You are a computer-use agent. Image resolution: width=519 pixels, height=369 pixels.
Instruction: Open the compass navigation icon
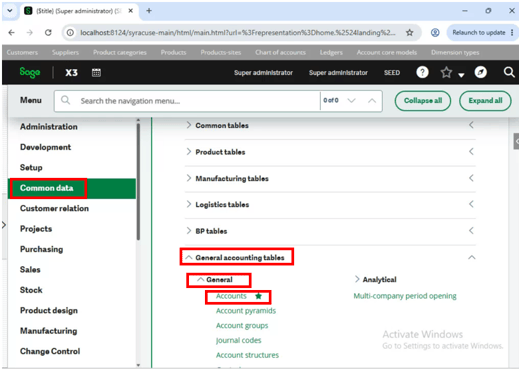tap(480, 72)
